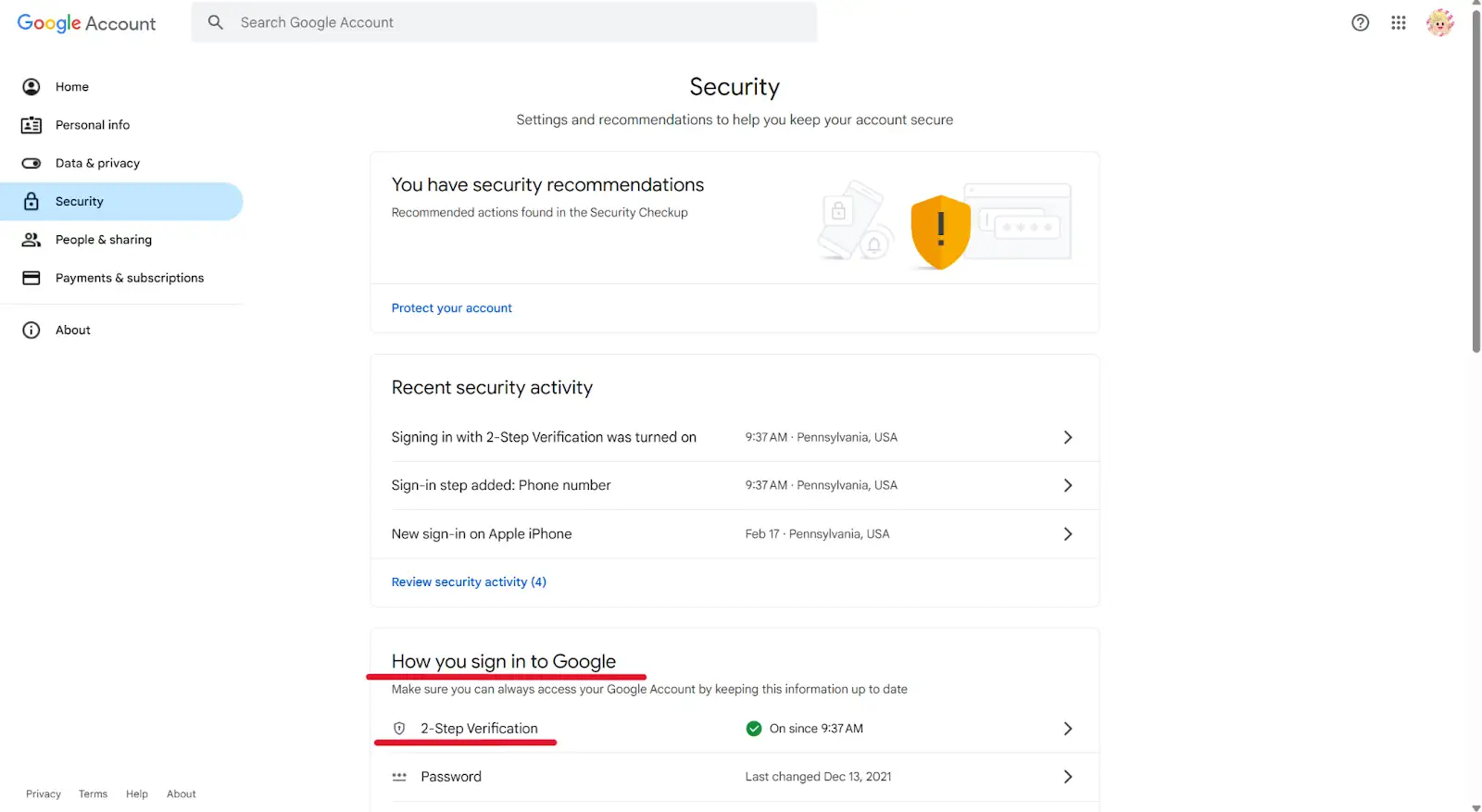This screenshot has height=812, width=1482.
Task: Click the Google Account logo
Action: 86,23
